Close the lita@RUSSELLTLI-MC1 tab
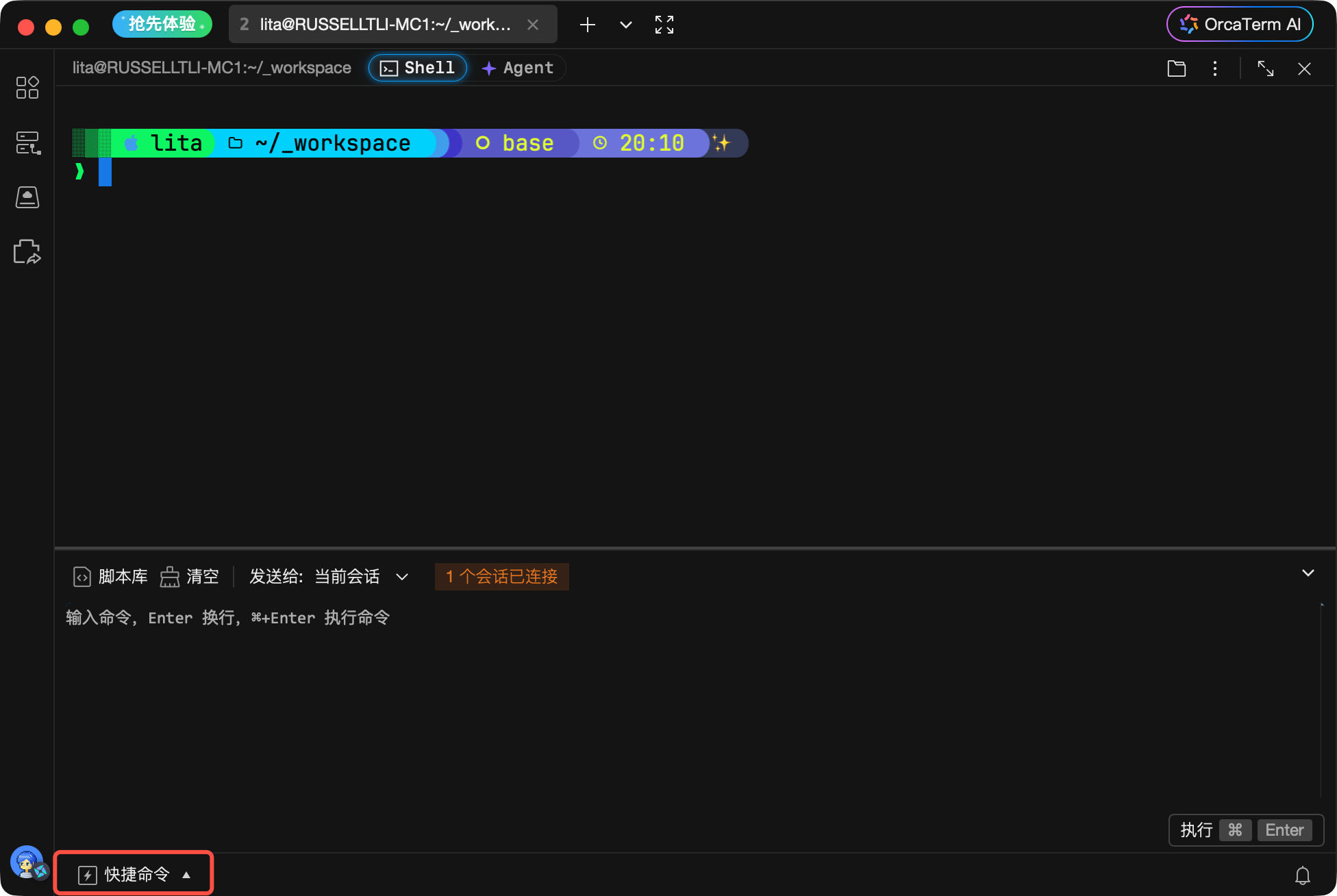Image resolution: width=1337 pixels, height=896 pixels. point(533,25)
